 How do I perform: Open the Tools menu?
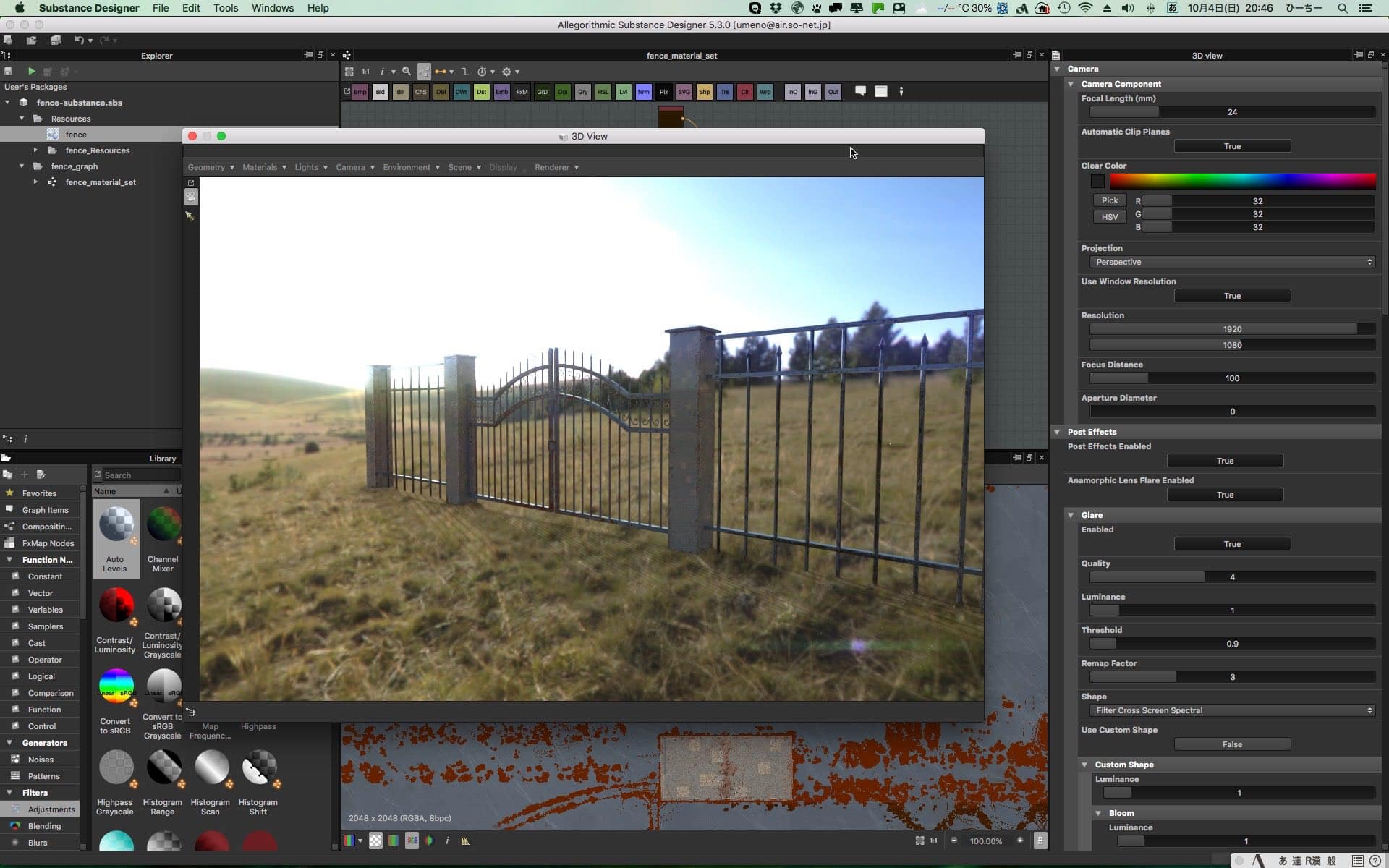(x=225, y=8)
